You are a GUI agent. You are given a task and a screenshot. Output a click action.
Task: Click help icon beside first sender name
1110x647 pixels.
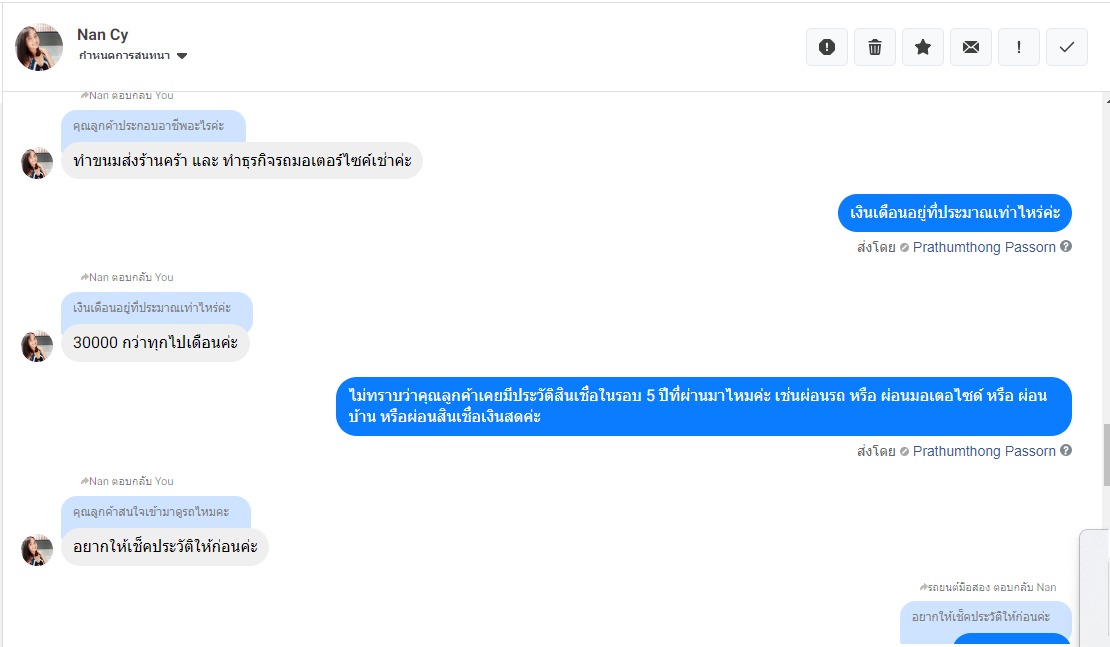[1066, 247]
